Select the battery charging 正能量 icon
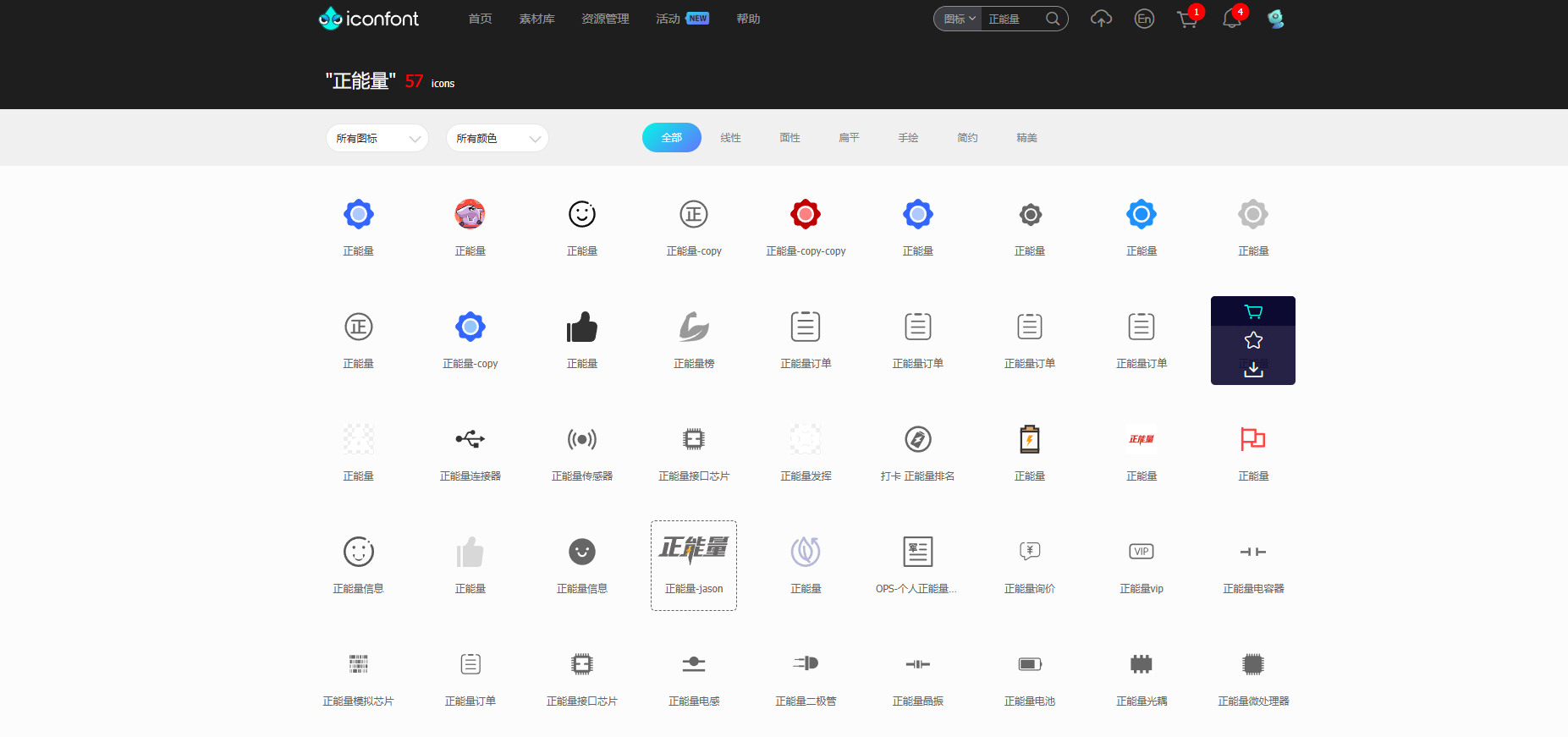The width and height of the screenshot is (1568, 737). click(x=1030, y=439)
